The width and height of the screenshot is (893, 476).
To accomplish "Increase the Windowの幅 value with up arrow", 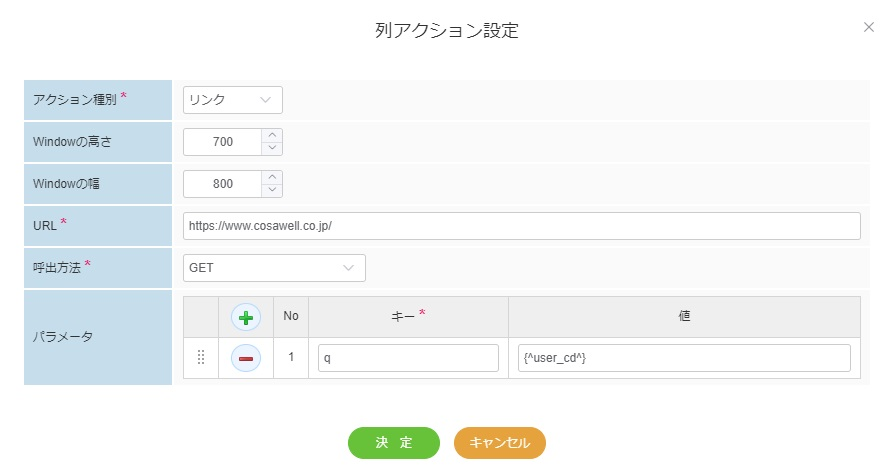I will click(272, 177).
